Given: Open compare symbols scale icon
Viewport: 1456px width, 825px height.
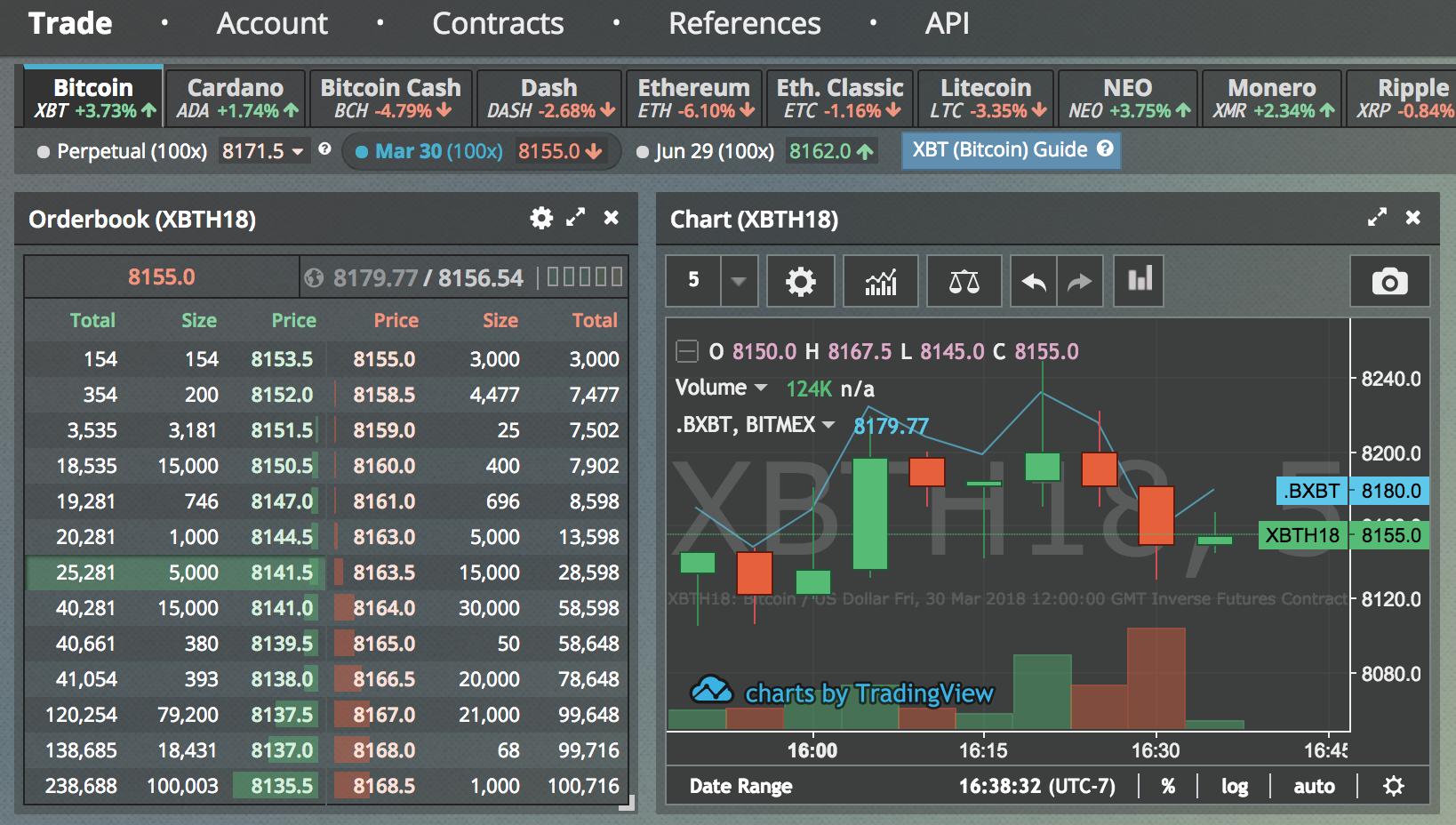Looking at the screenshot, I should pyautogui.click(x=964, y=281).
